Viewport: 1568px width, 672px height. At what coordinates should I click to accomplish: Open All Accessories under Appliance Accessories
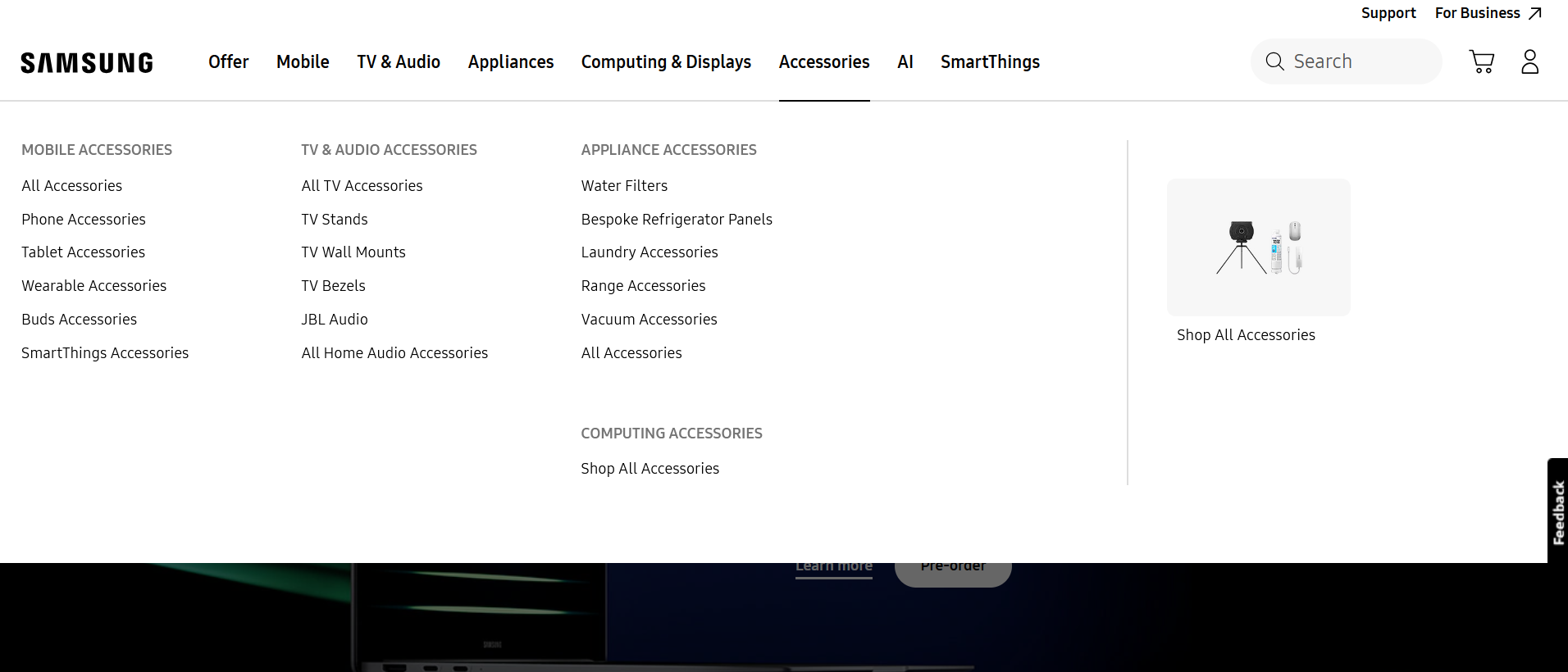point(631,353)
